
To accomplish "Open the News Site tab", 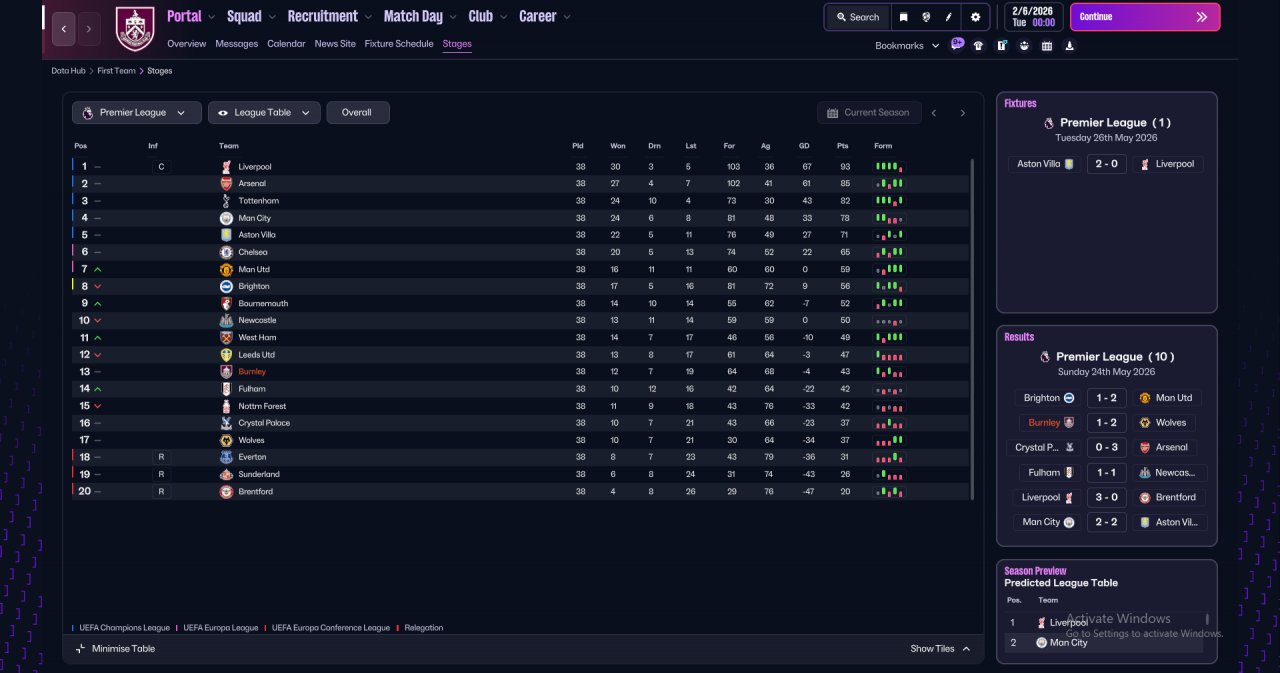I will [x=335, y=44].
